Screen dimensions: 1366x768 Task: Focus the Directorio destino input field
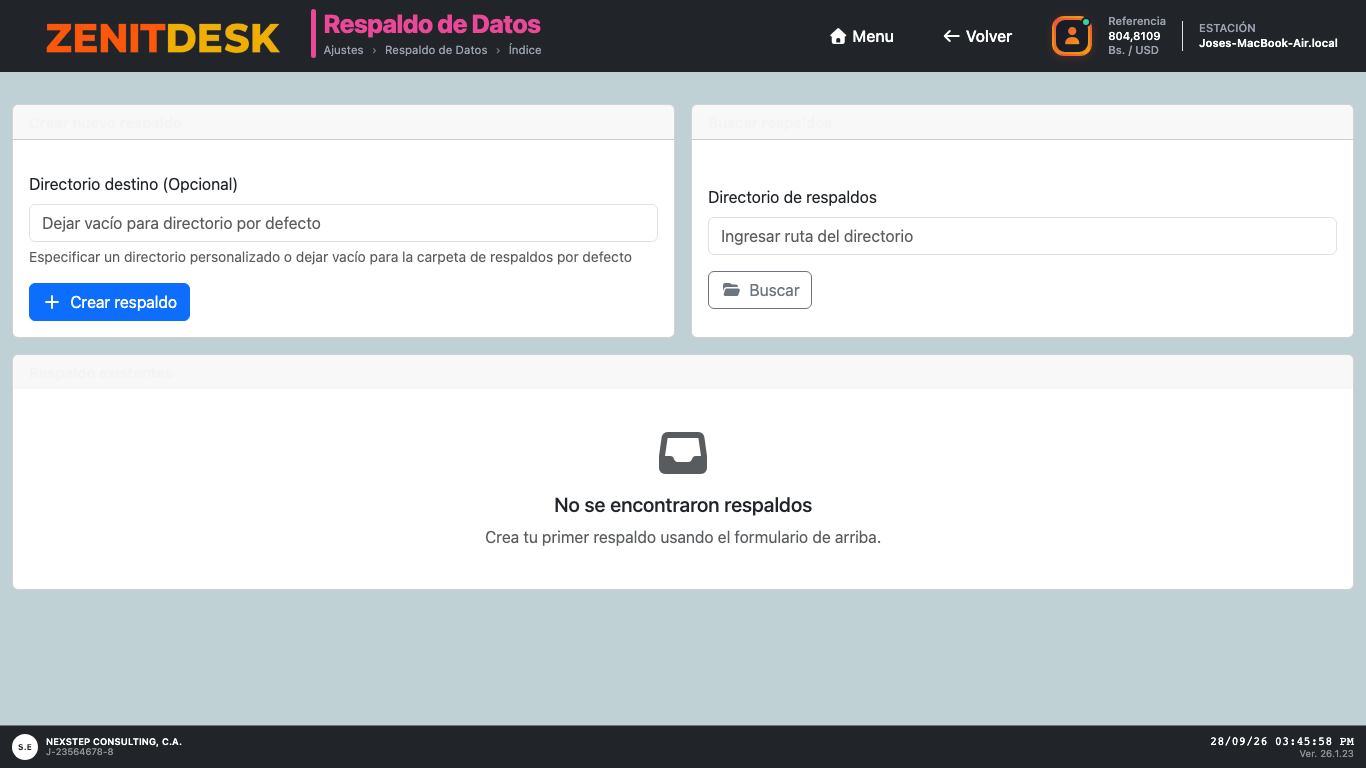(x=343, y=223)
